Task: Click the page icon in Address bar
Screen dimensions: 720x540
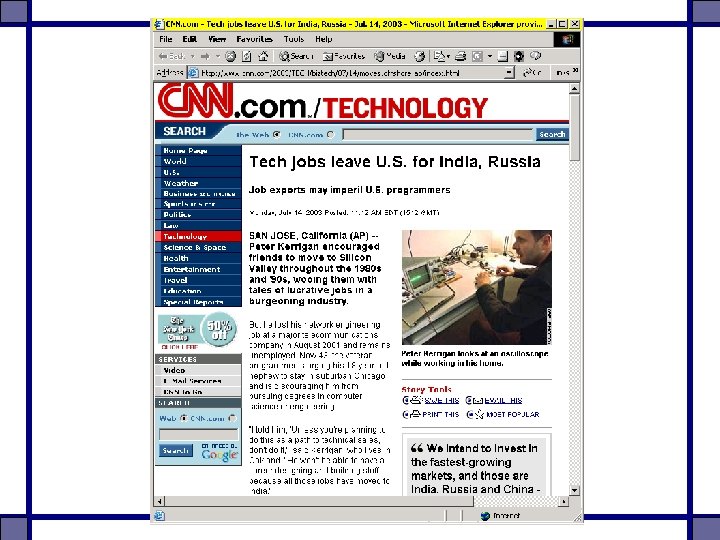Action: (193, 73)
